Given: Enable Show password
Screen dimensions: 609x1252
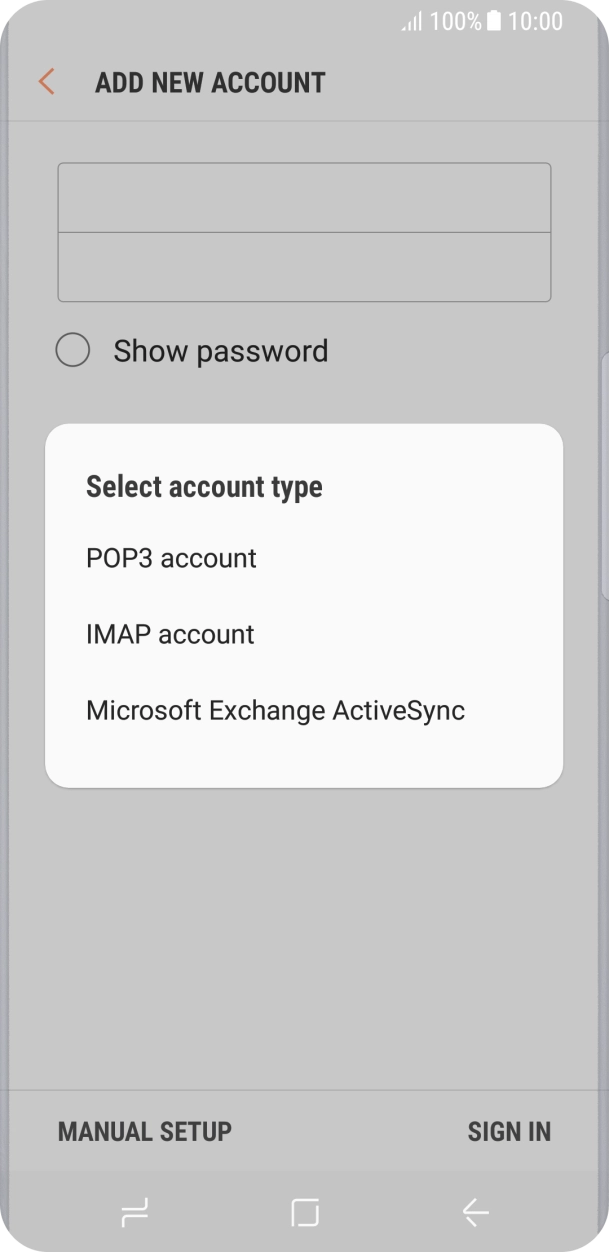Looking at the screenshot, I should (x=72, y=351).
